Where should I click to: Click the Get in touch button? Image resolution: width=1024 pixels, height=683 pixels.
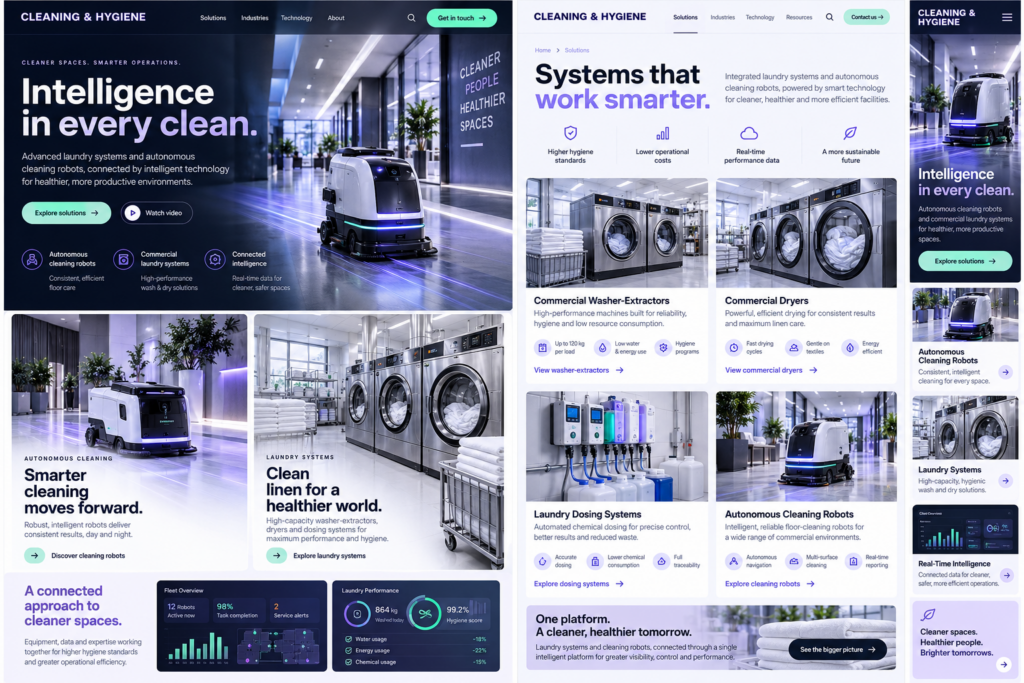point(461,18)
